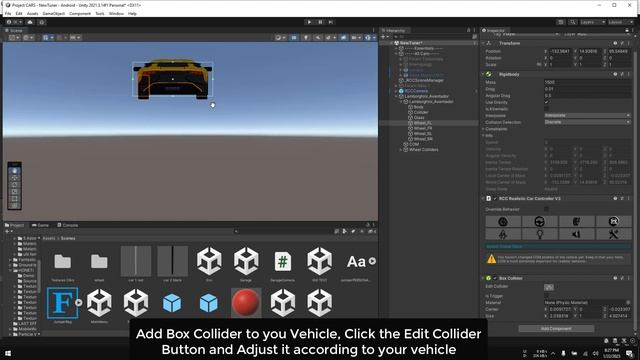Start Play mode

tap(309, 22)
